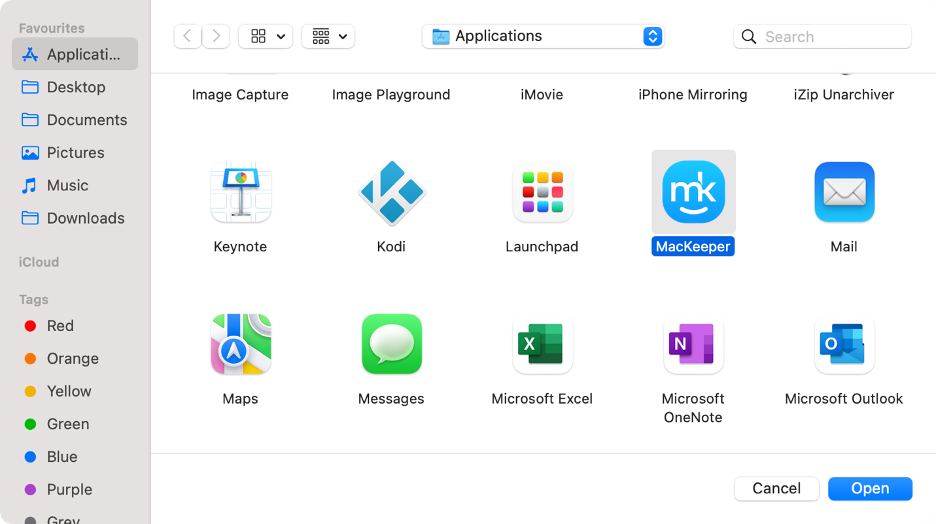Select the Maps app icon
This screenshot has width=936, height=524.
click(241, 344)
